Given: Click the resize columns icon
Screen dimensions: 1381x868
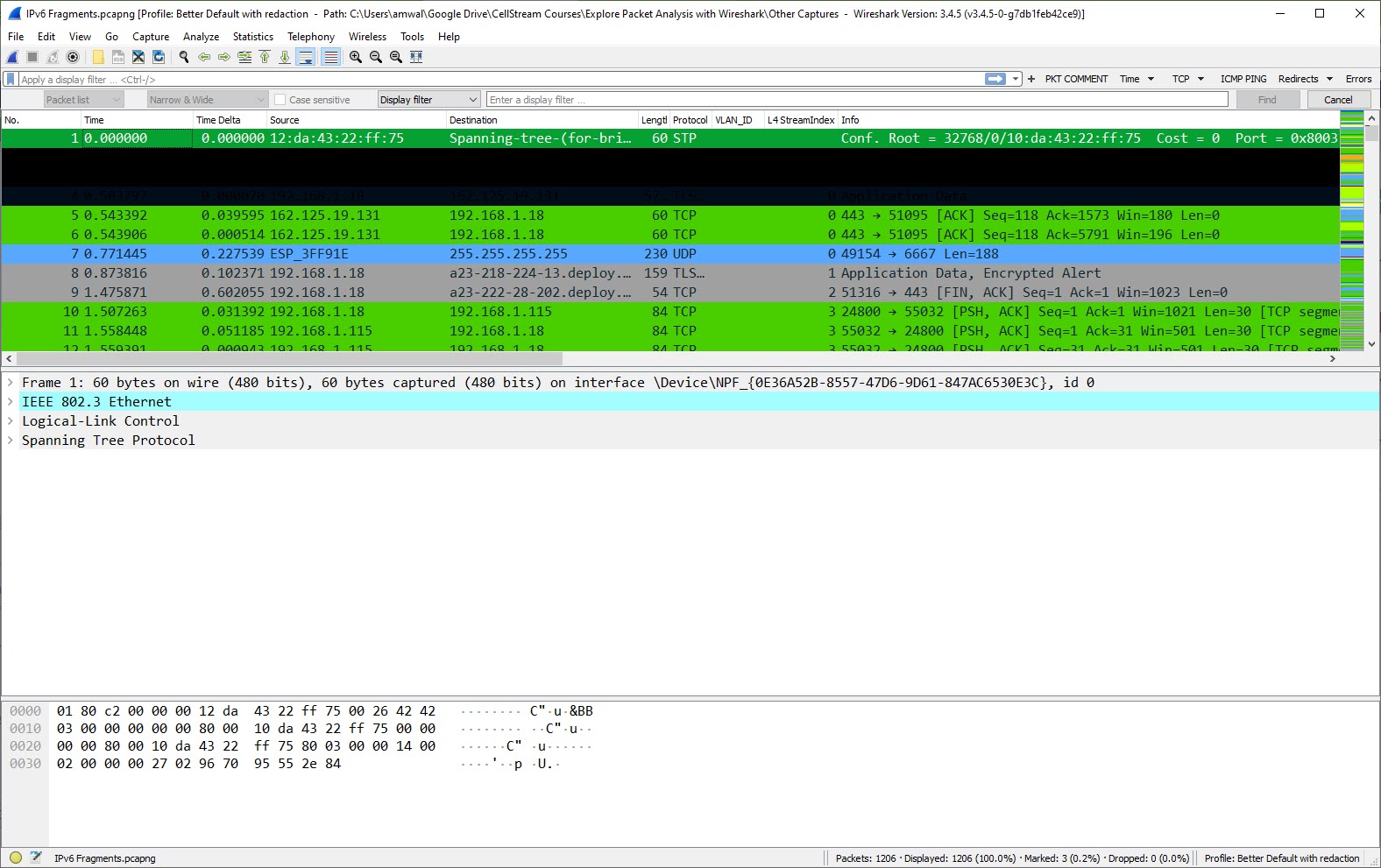Looking at the screenshot, I should (416, 57).
